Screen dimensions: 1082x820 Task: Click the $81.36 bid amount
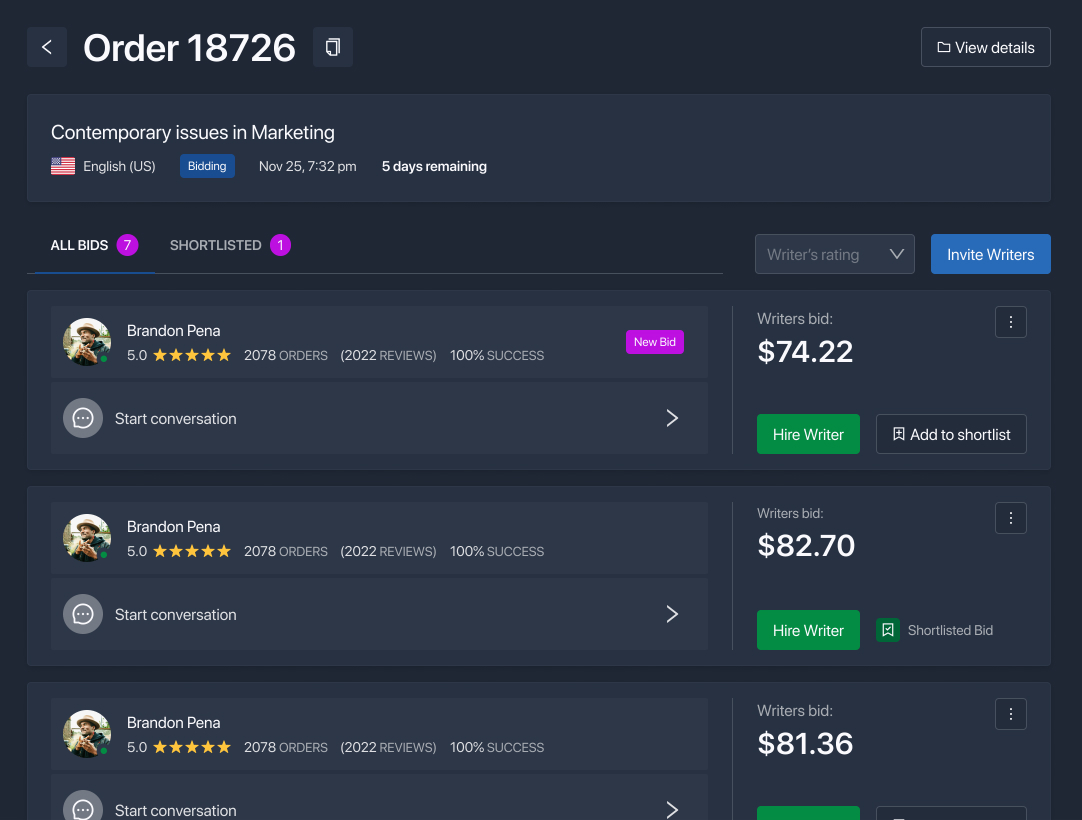tap(805, 743)
